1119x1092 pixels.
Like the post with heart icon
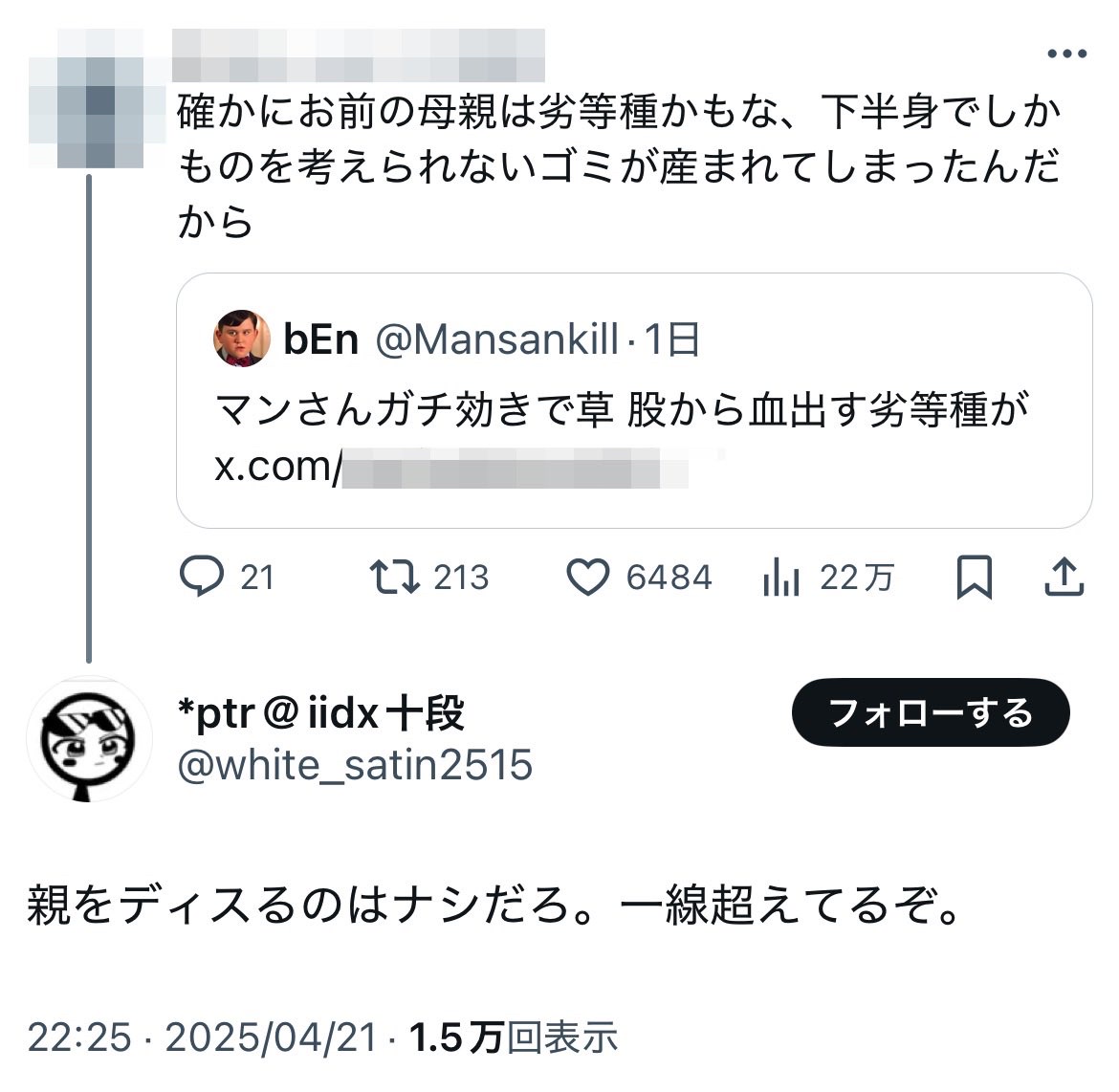[587, 577]
